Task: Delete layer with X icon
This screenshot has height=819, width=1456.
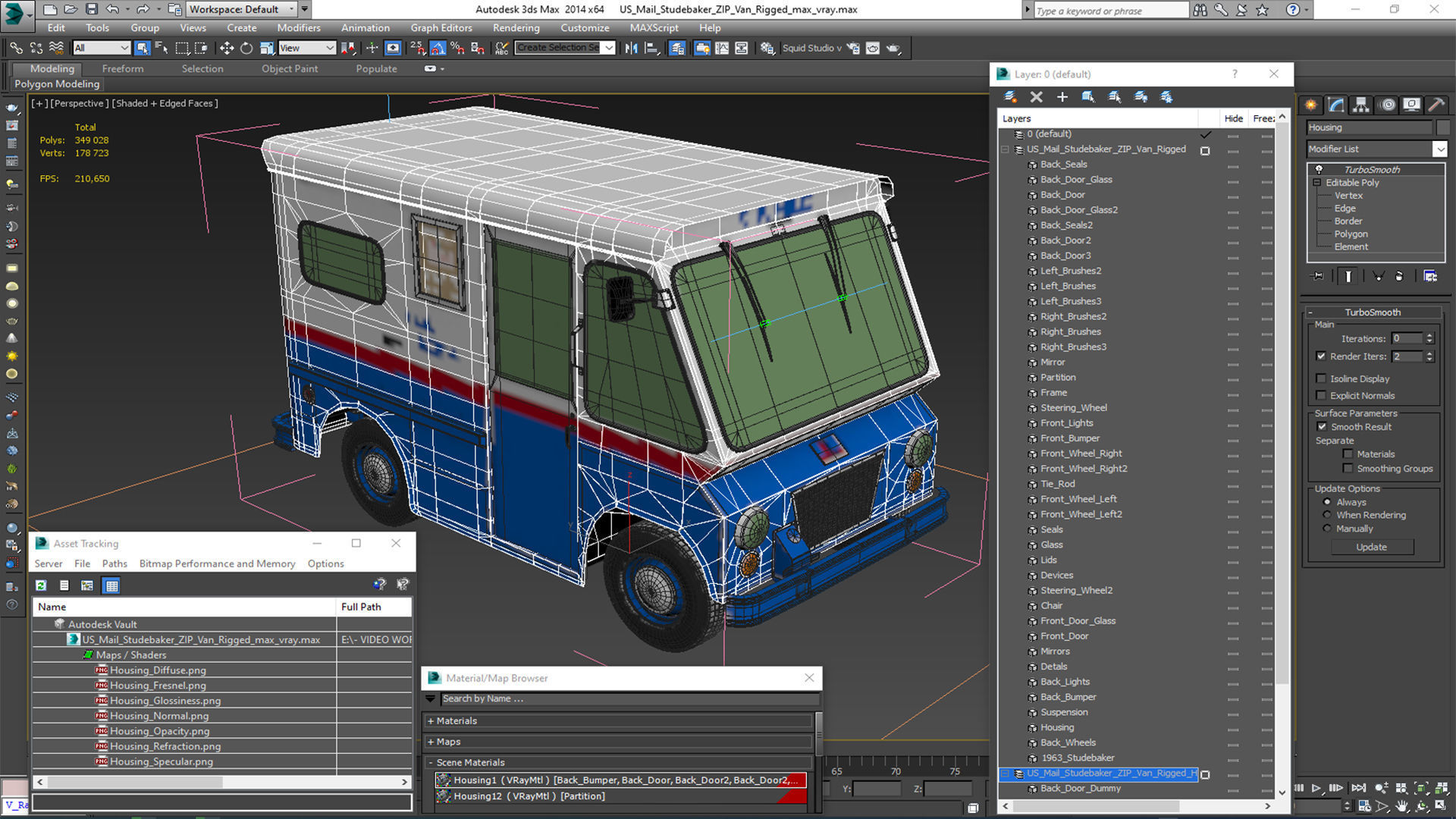Action: (x=1036, y=97)
